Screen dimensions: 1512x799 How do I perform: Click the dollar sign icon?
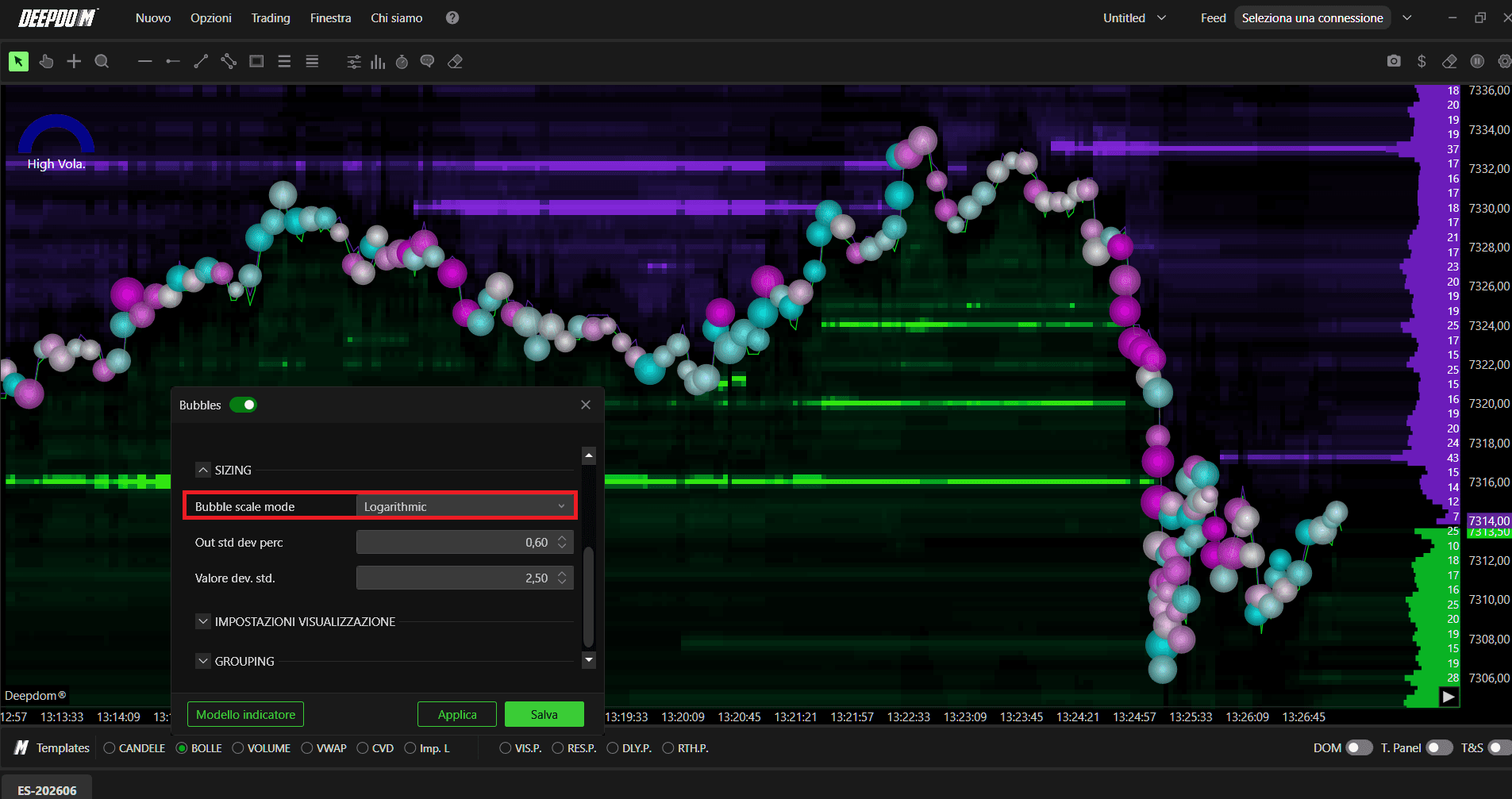tap(1422, 61)
